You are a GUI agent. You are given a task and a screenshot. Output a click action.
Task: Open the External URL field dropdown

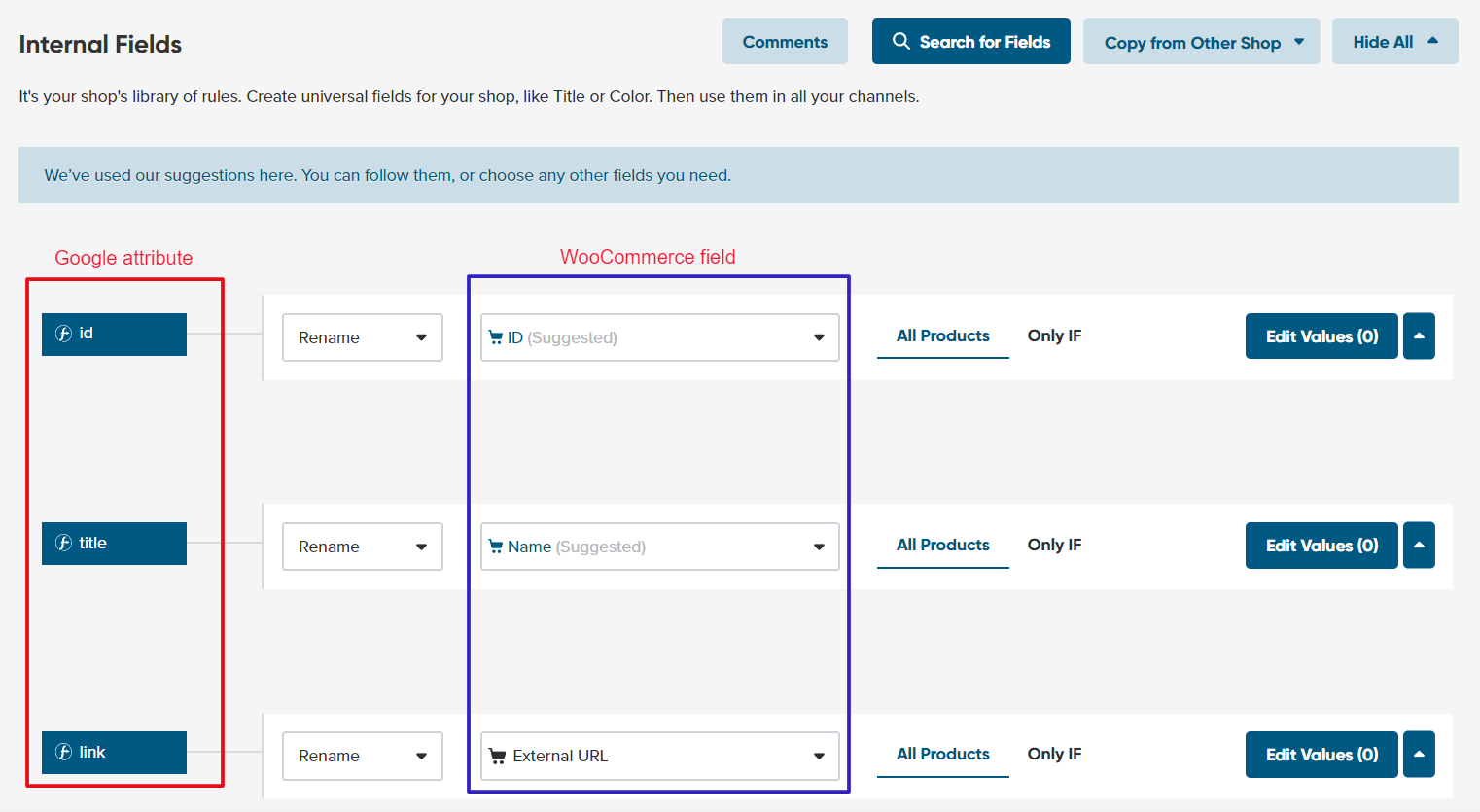pyautogui.click(x=660, y=756)
